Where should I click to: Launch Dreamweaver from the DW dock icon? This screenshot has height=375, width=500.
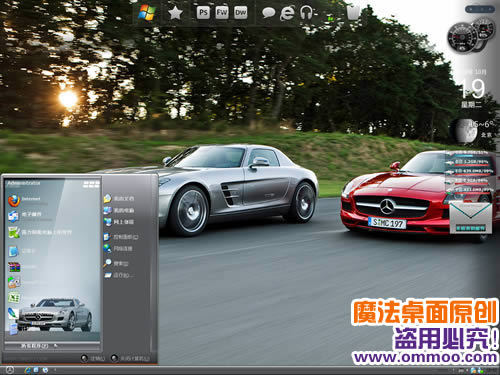241,13
